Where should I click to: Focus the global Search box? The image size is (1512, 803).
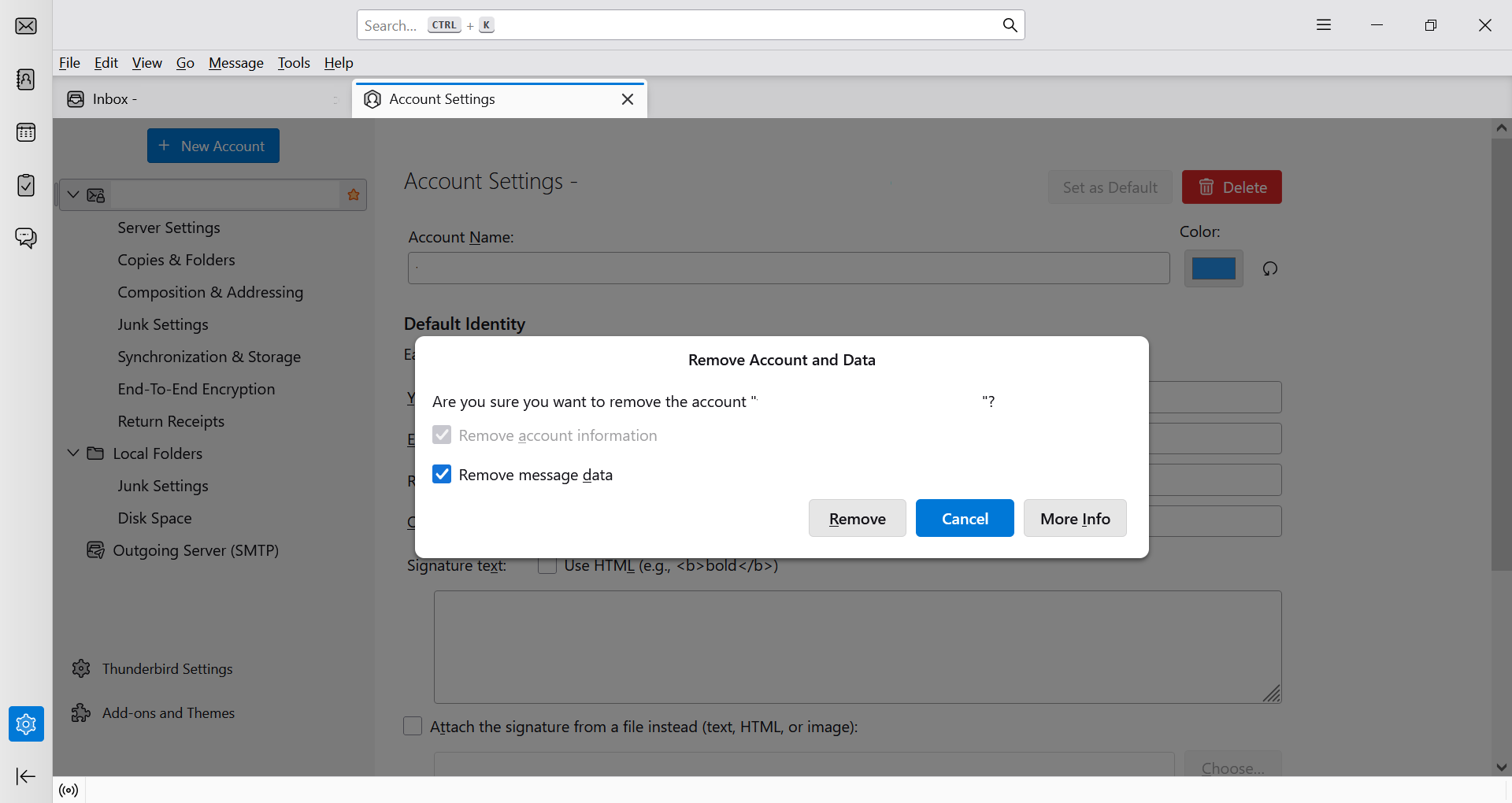(691, 25)
